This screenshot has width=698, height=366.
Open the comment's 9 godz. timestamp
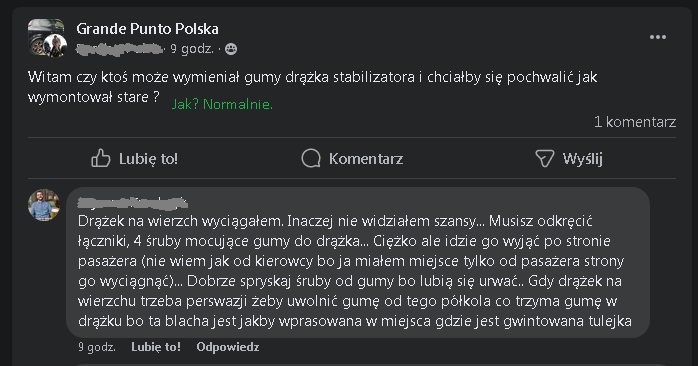(x=97, y=347)
